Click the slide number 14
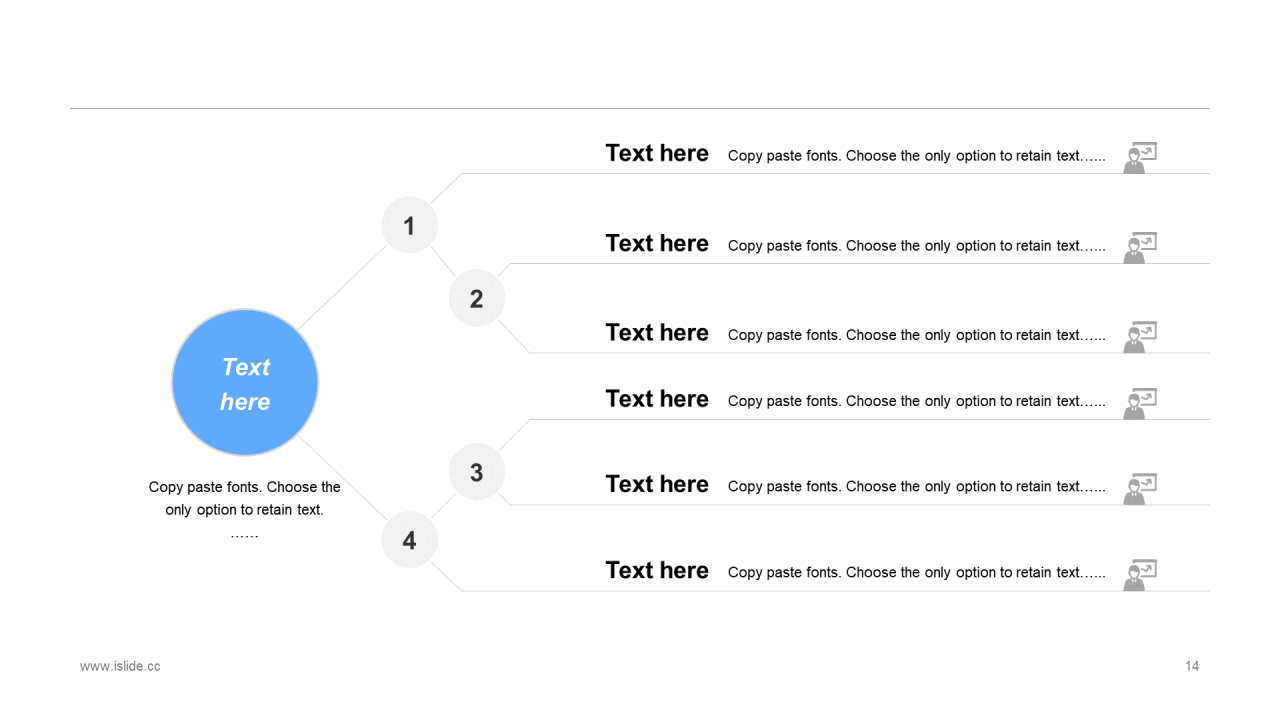This screenshot has height=720, width=1280. [x=1192, y=666]
